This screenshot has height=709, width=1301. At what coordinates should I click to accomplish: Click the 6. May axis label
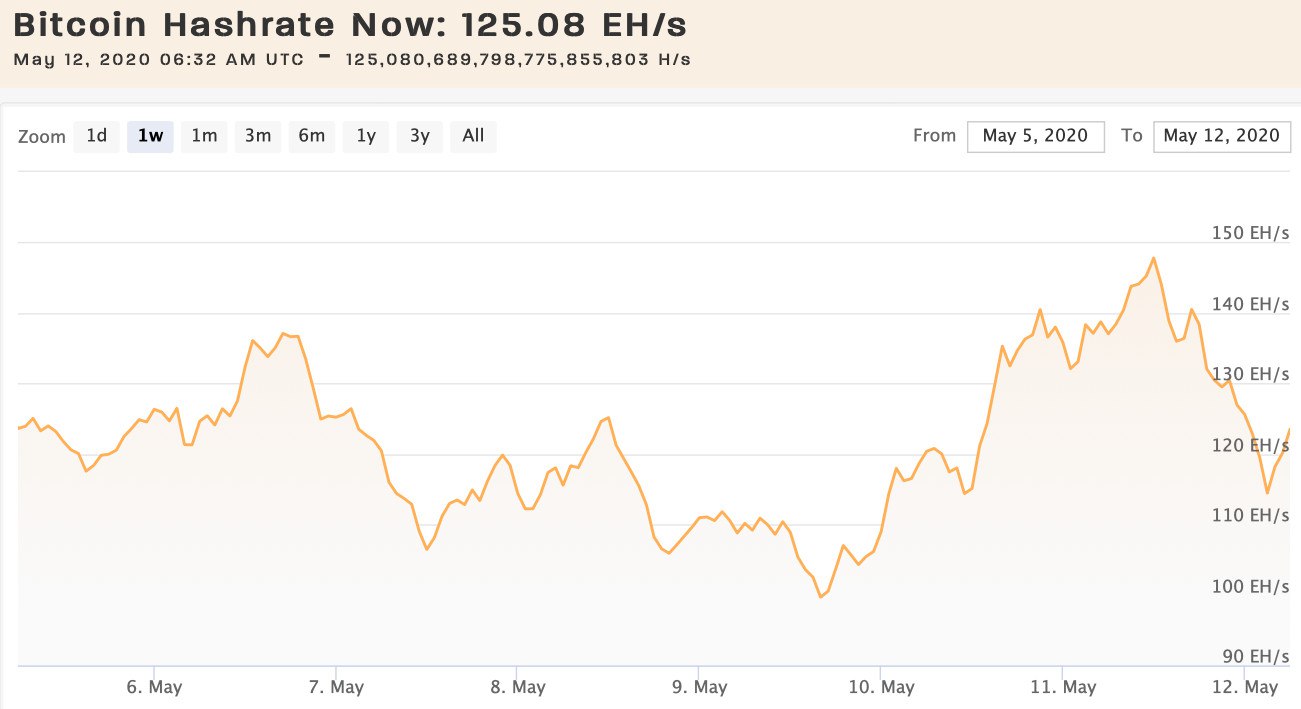(154, 687)
